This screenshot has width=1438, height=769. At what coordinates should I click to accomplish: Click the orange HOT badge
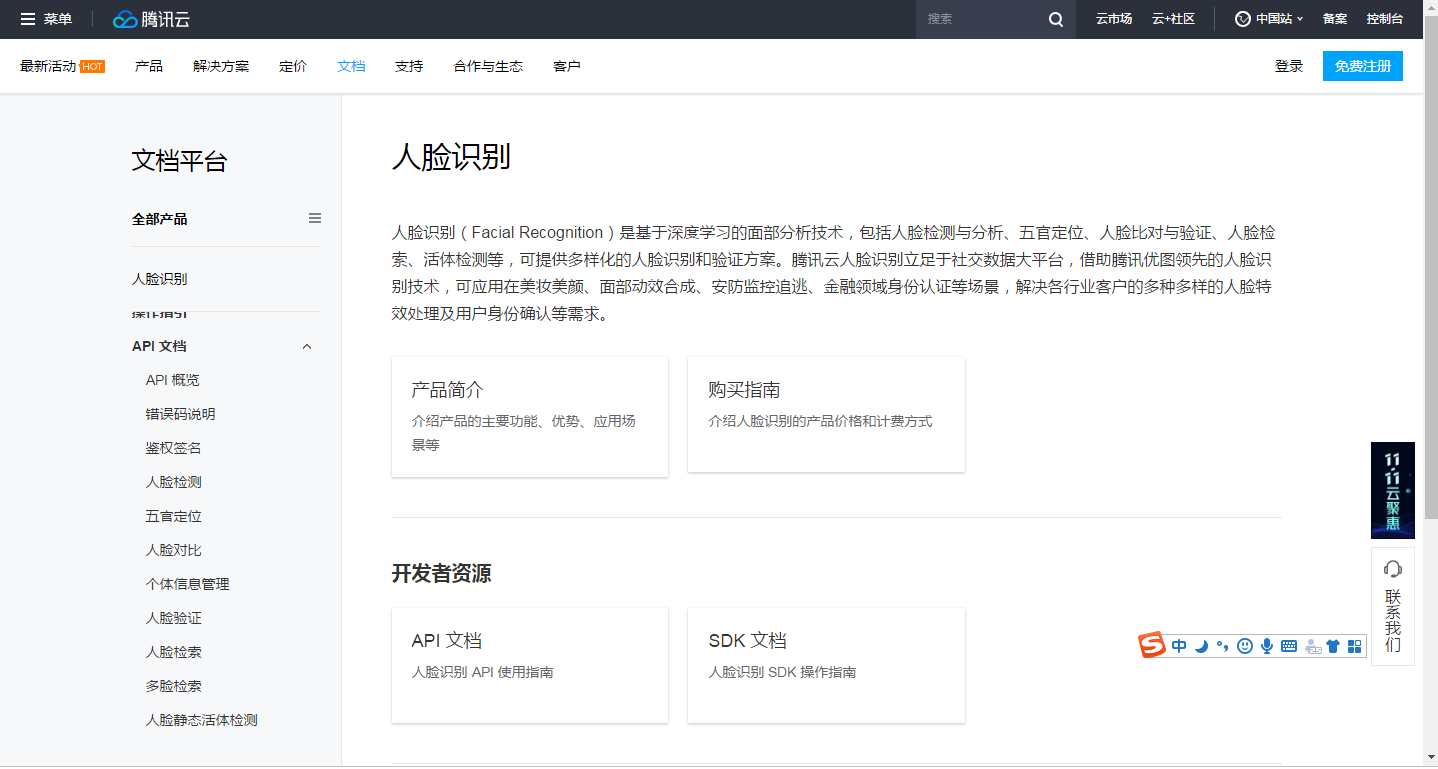point(92,67)
